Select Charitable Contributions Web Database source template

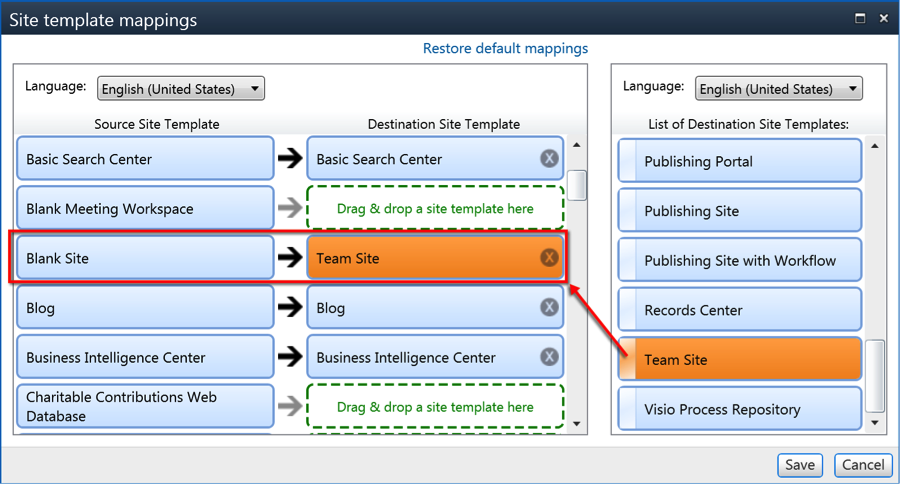point(145,406)
